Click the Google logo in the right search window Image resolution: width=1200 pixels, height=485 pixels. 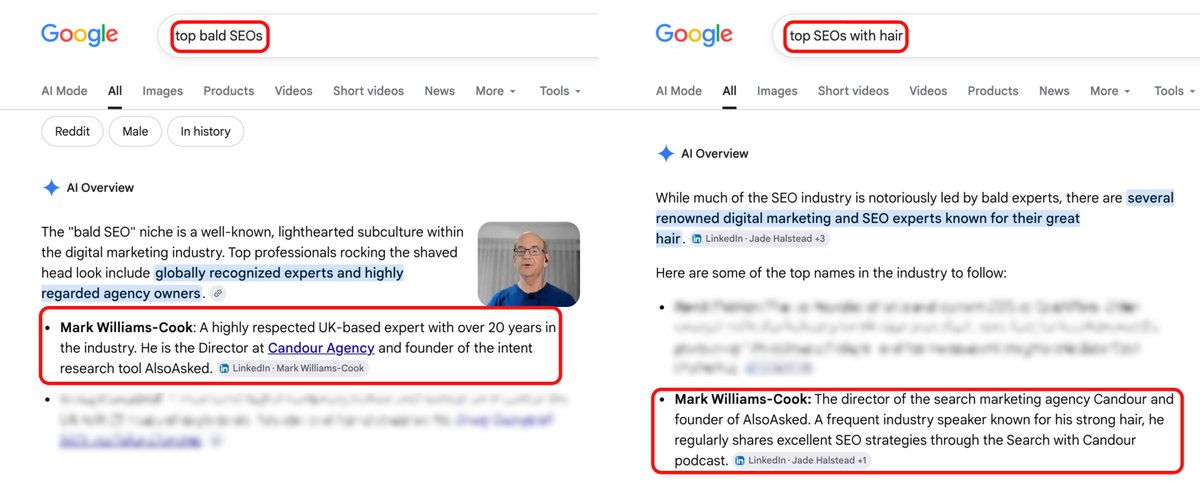pyautogui.click(x=694, y=35)
